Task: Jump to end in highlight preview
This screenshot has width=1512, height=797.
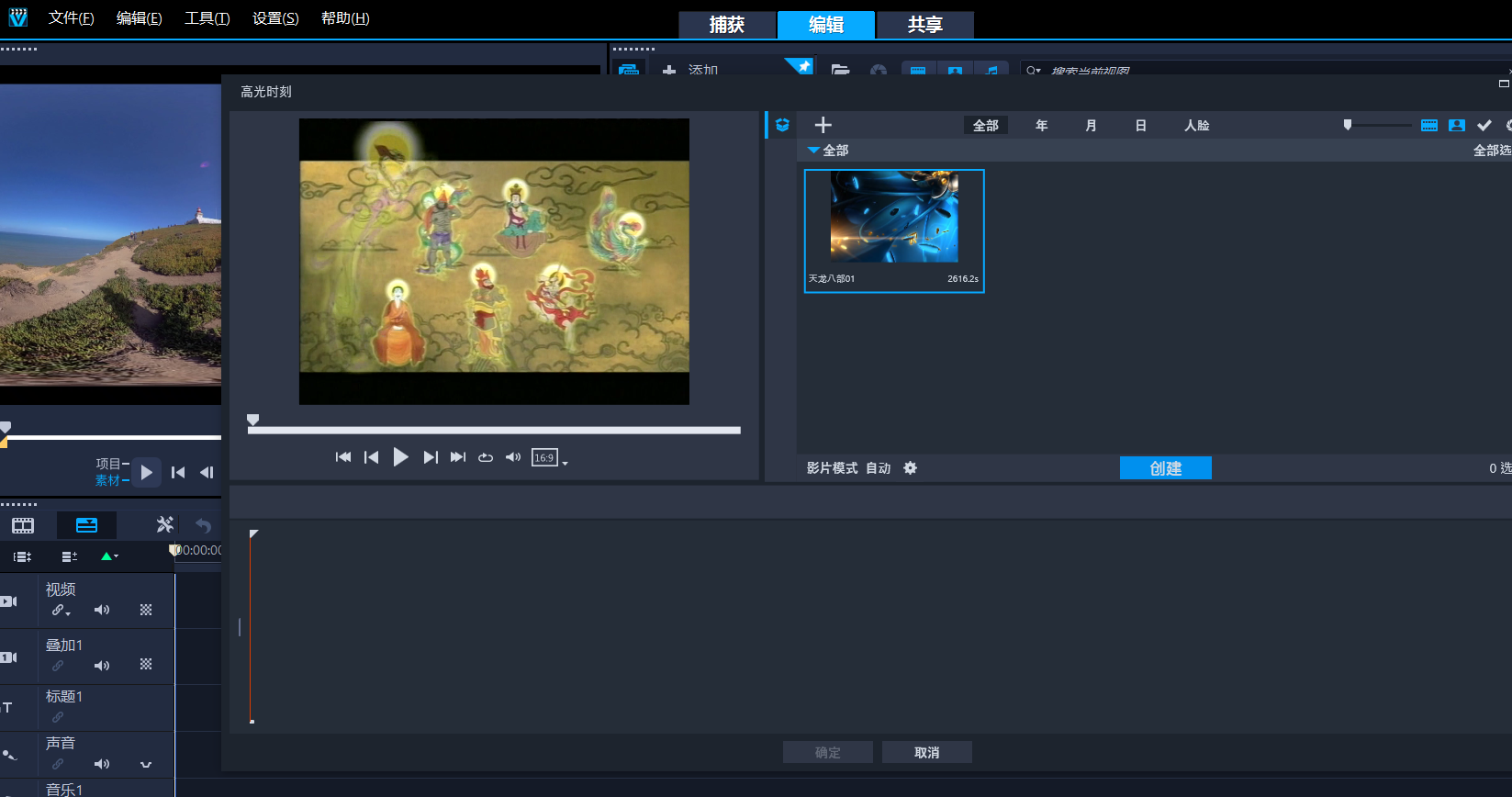Action: tap(457, 457)
